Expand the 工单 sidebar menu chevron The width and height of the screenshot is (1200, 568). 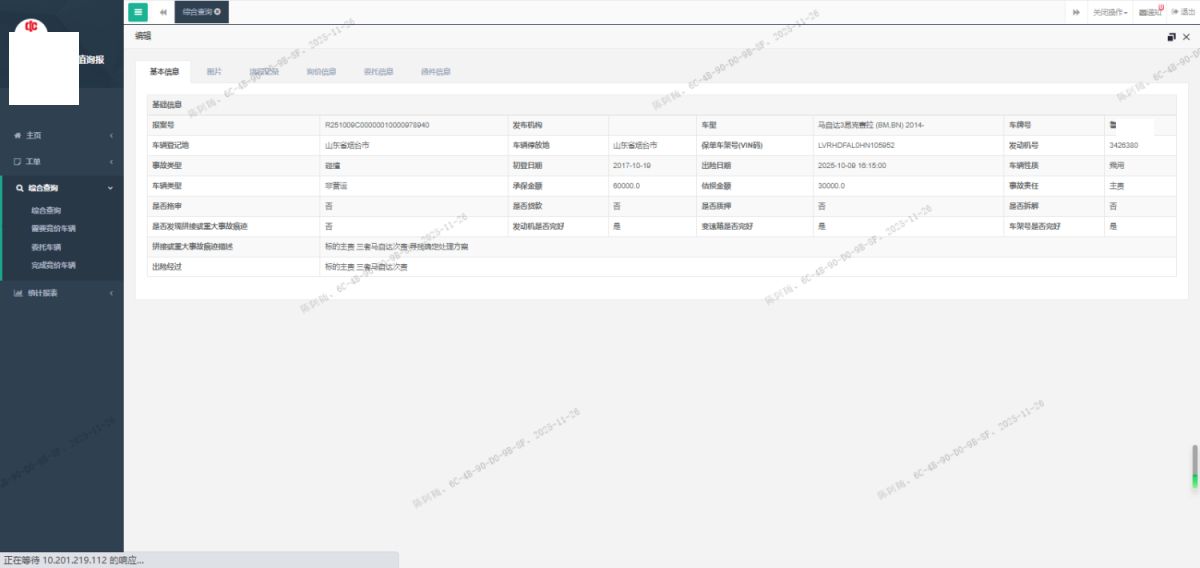[111, 161]
